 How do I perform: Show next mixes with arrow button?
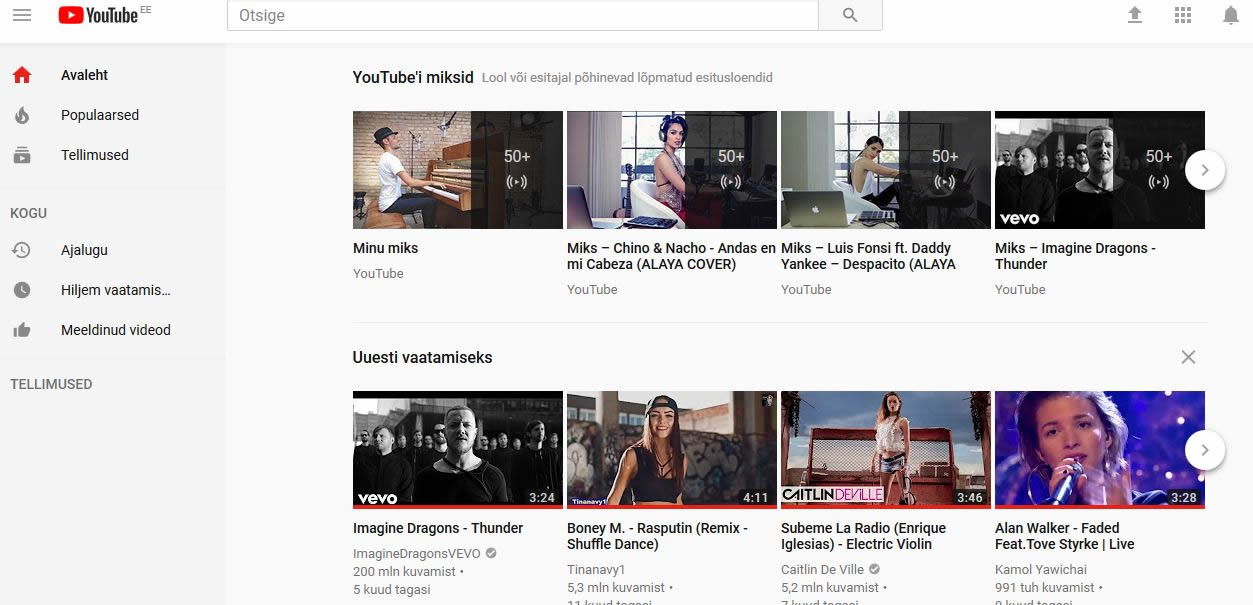(x=1205, y=170)
